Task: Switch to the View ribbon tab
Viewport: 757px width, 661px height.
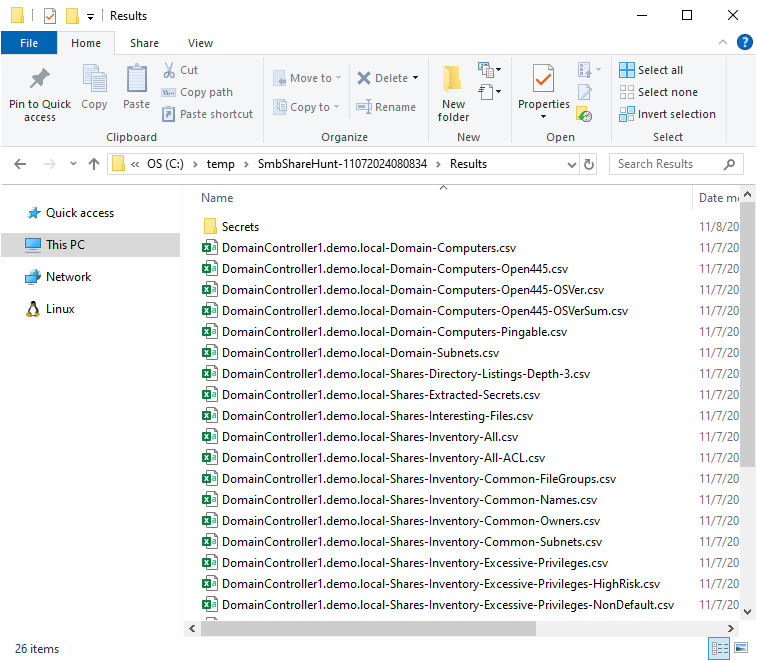Action: click(200, 43)
